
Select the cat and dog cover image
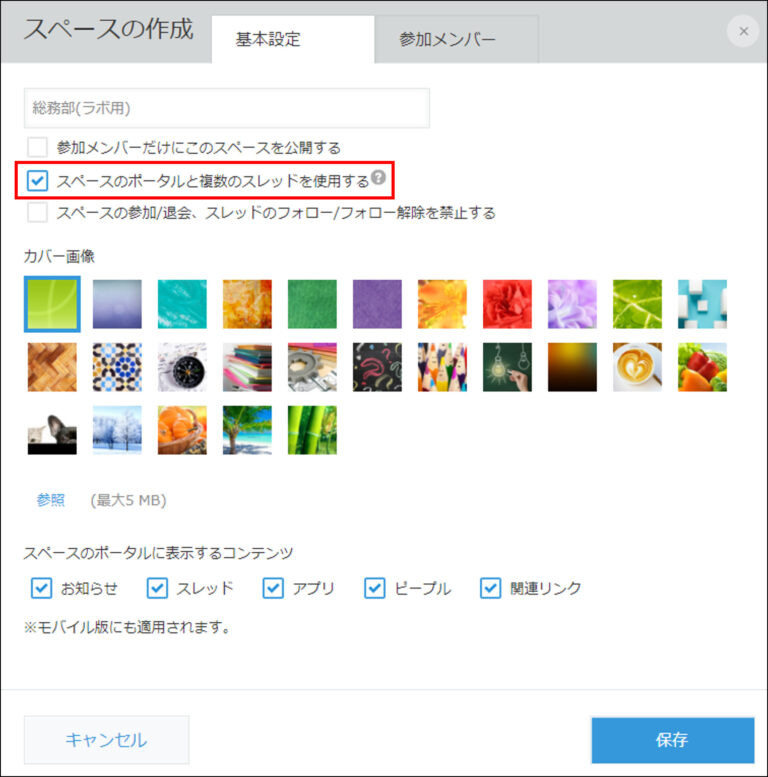52,430
